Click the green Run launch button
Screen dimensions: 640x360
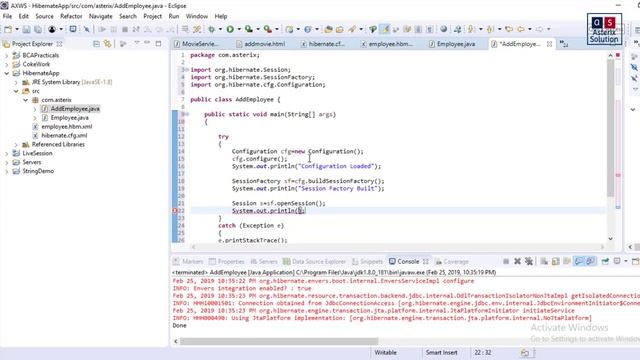230,29
